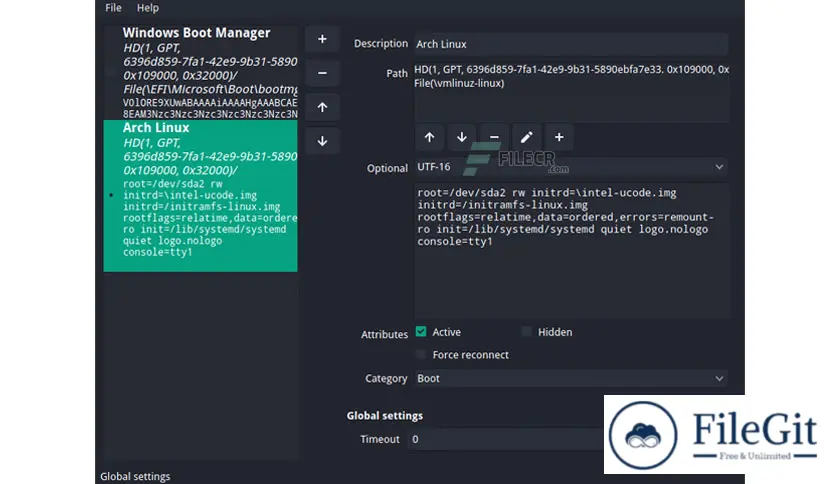Move the boot entry up in list
836x484 pixels.
[x=322, y=107]
